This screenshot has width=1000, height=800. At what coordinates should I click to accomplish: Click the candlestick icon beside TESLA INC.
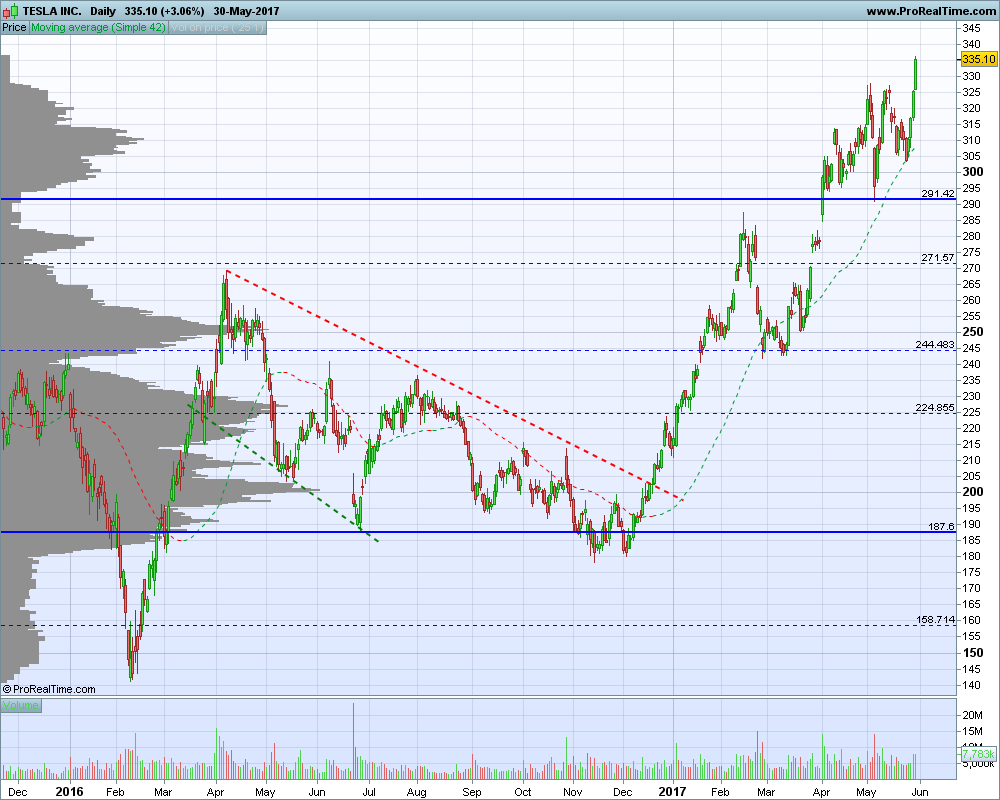click(10, 11)
